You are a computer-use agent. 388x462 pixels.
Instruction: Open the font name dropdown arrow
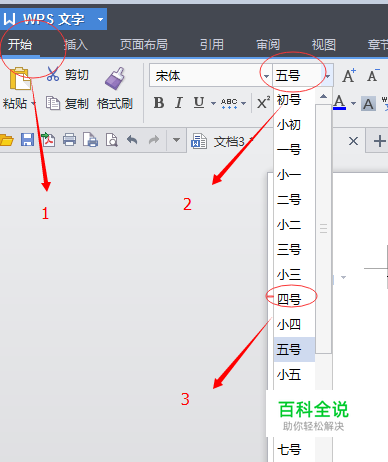[x=266, y=76]
